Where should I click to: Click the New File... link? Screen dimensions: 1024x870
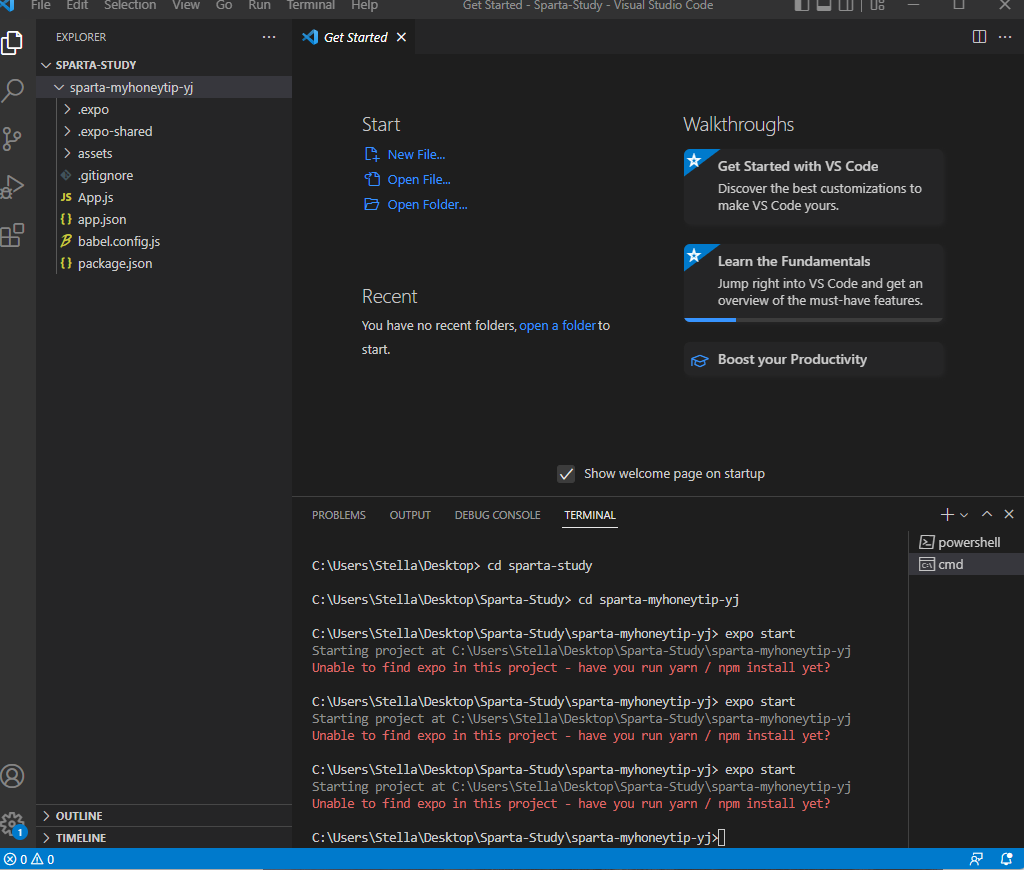click(x=416, y=155)
